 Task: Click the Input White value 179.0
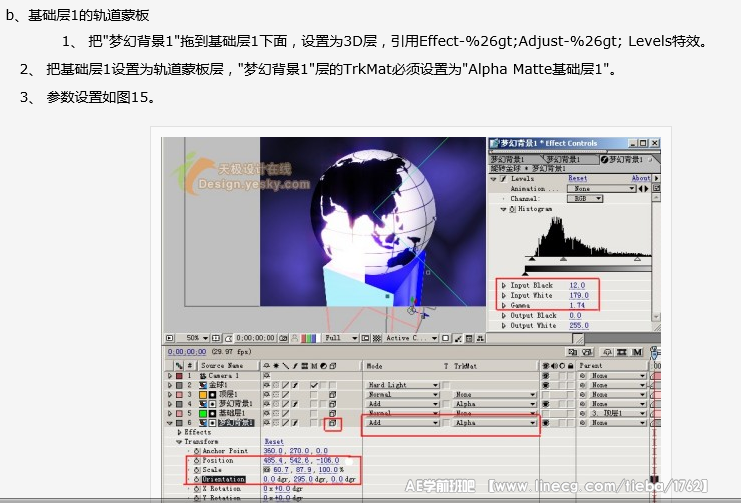coord(578,295)
